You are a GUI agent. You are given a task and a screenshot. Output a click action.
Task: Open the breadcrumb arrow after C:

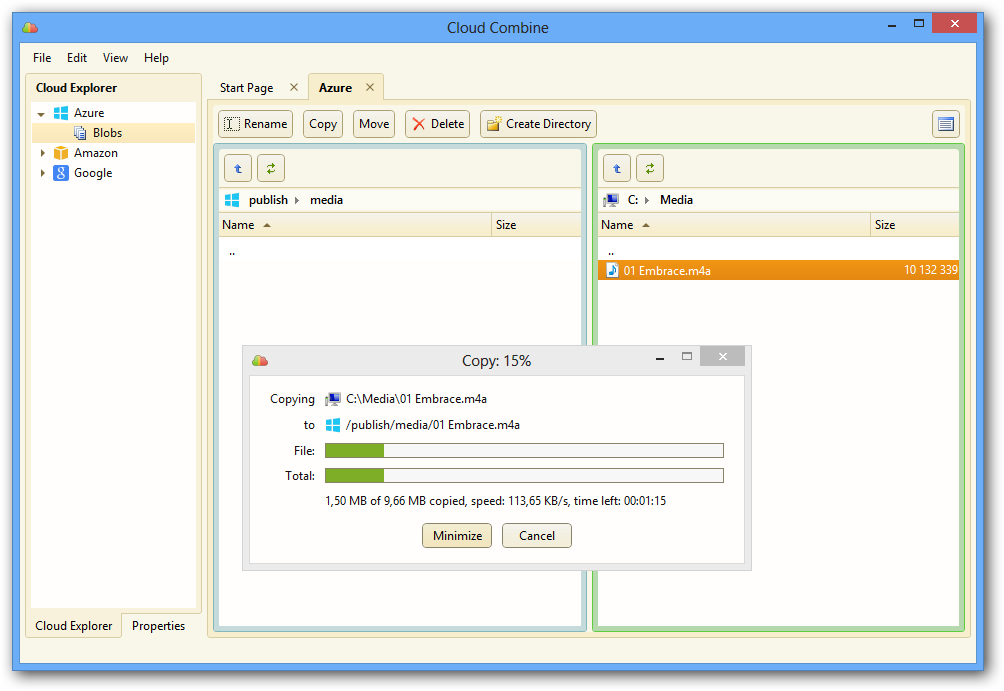tap(647, 200)
